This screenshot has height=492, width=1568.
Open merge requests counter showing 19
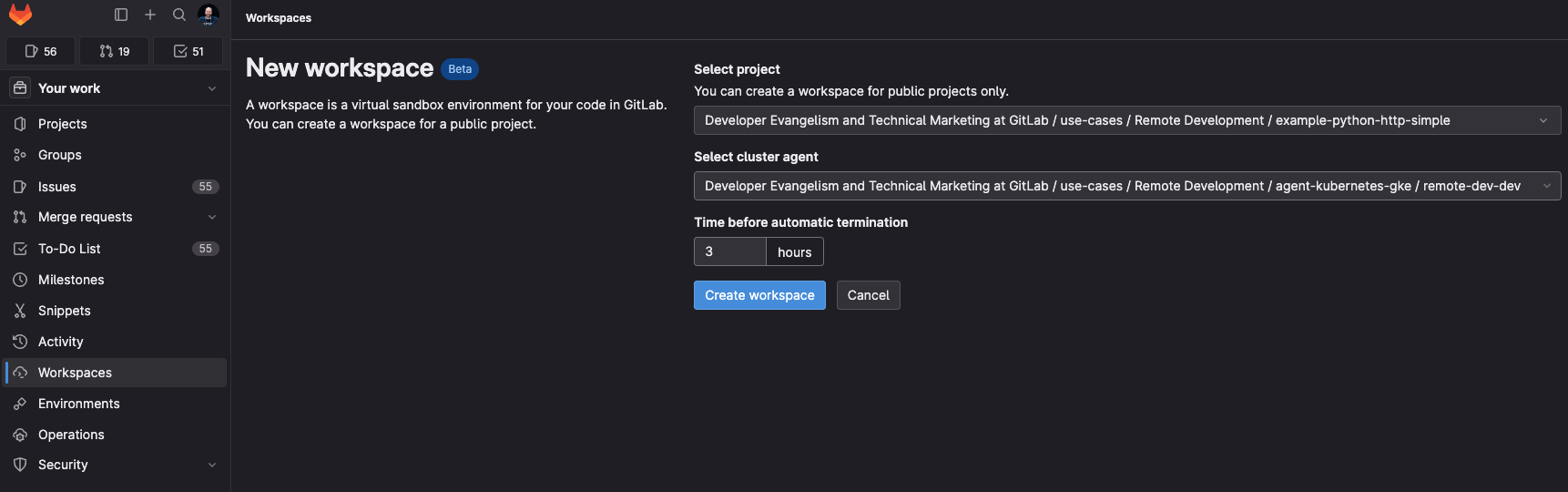(x=114, y=52)
